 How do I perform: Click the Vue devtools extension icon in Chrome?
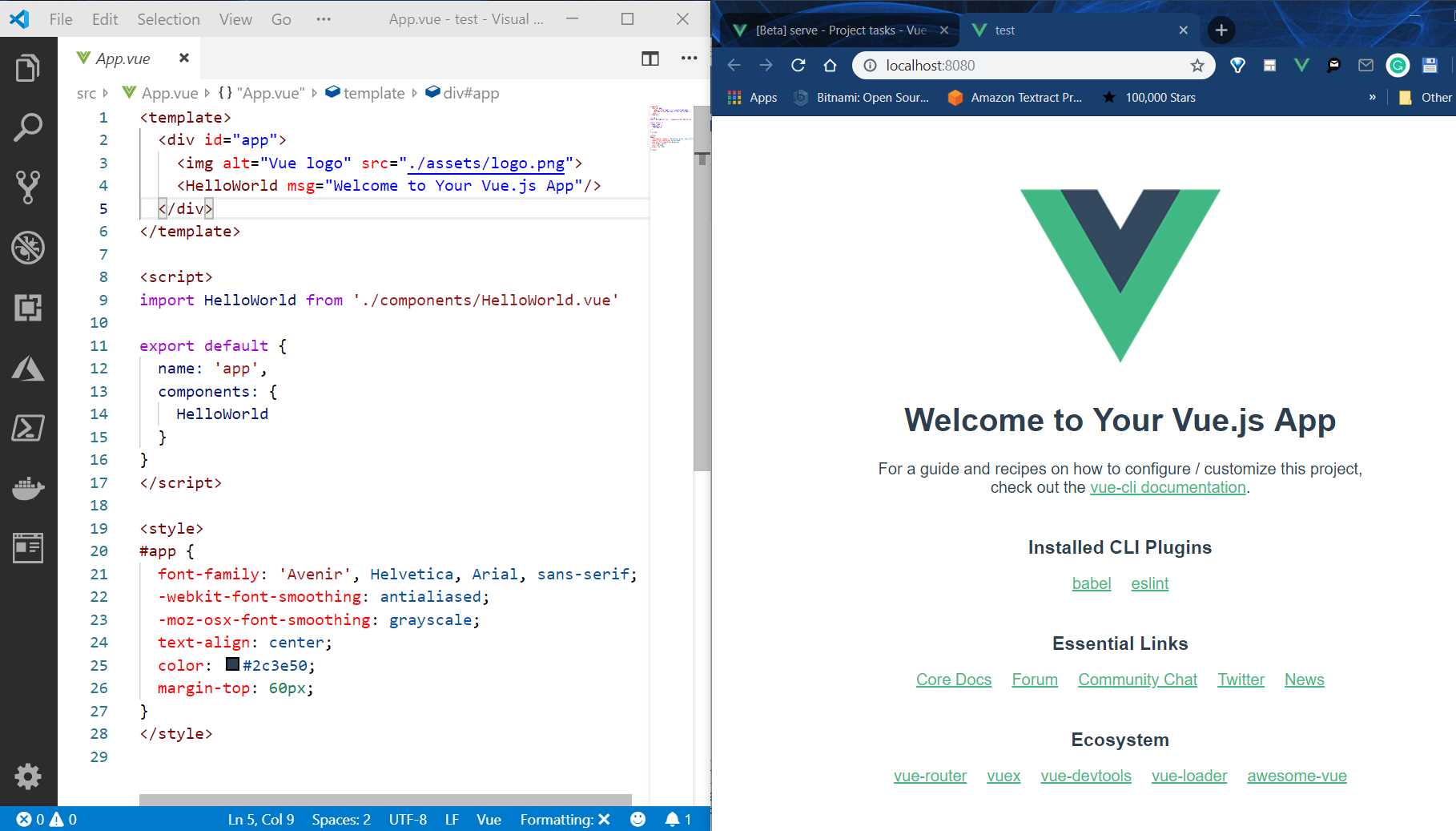click(x=1301, y=65)
